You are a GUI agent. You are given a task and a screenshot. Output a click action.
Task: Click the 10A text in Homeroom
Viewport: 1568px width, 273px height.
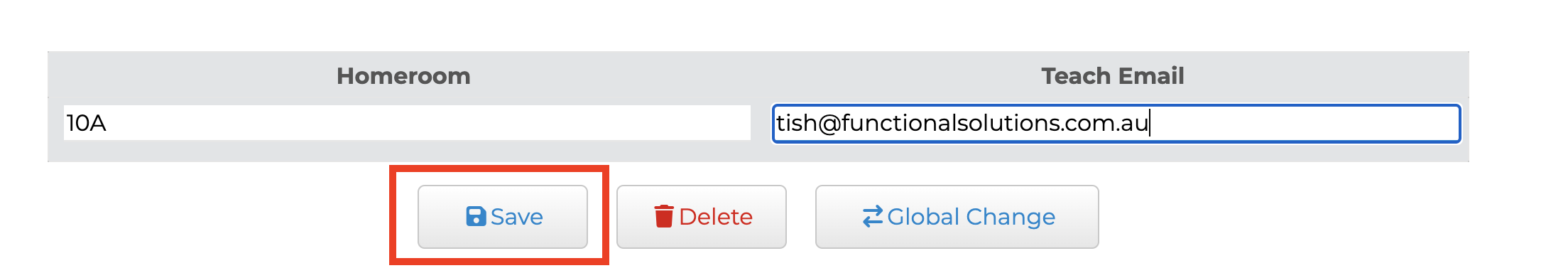pos(86,123)
